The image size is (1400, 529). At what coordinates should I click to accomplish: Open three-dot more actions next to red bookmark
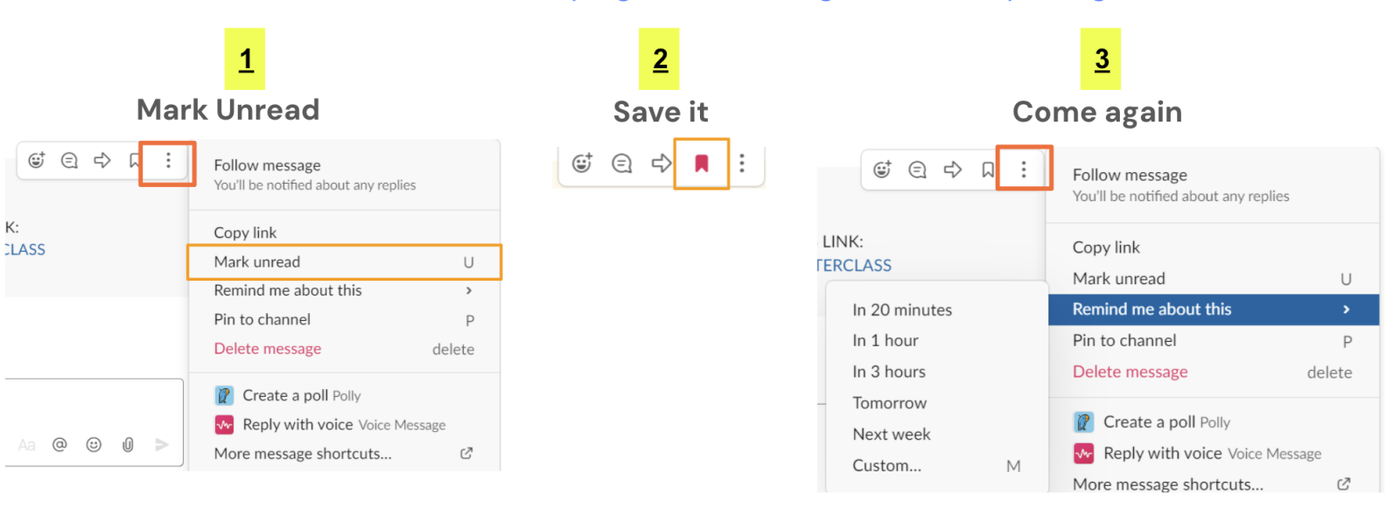click(742, 163)
